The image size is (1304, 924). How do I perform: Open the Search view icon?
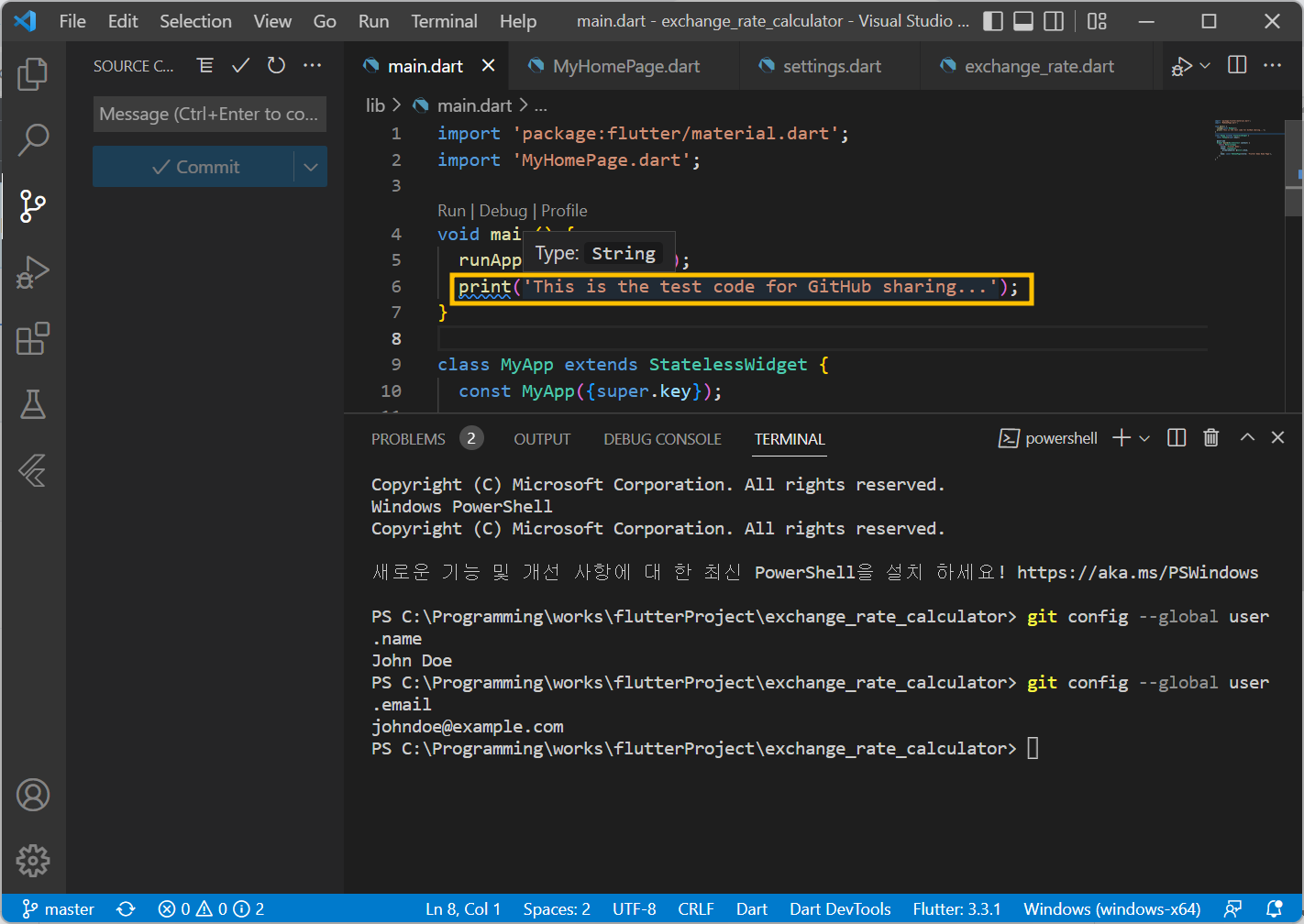pyautogui.click(x=33, y=140)
